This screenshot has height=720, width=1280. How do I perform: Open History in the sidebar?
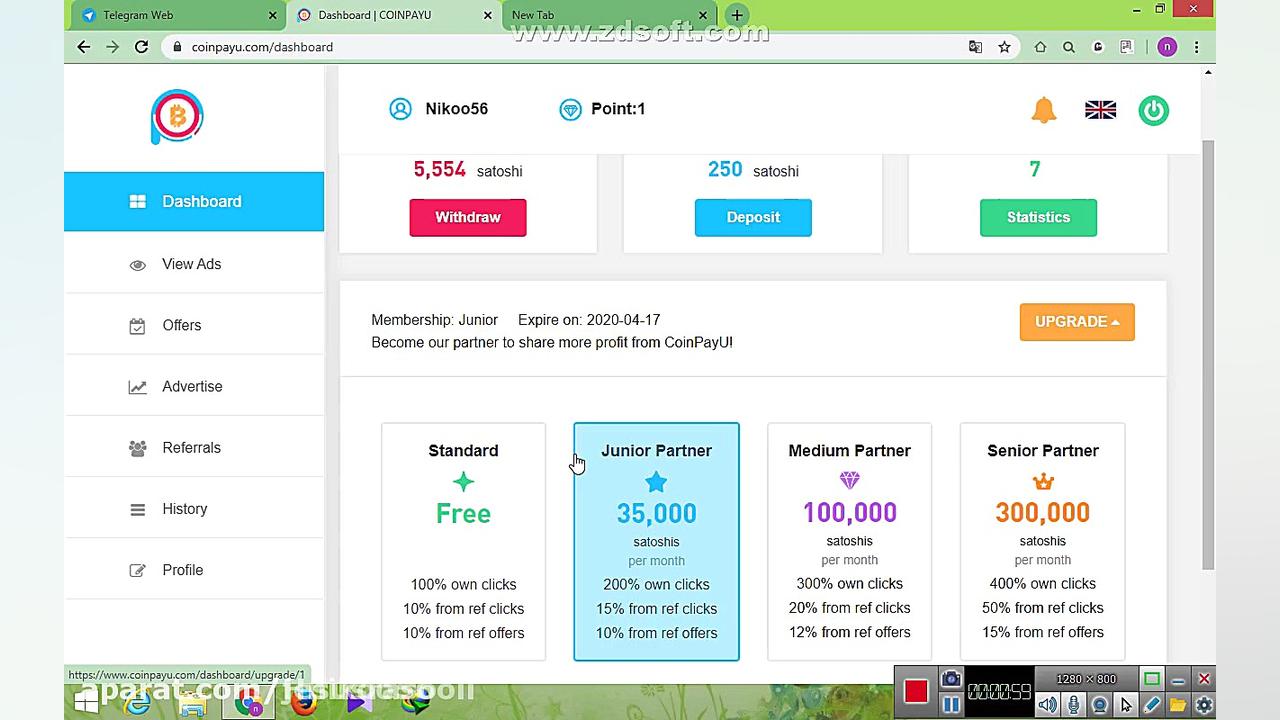tap(194, 509)
